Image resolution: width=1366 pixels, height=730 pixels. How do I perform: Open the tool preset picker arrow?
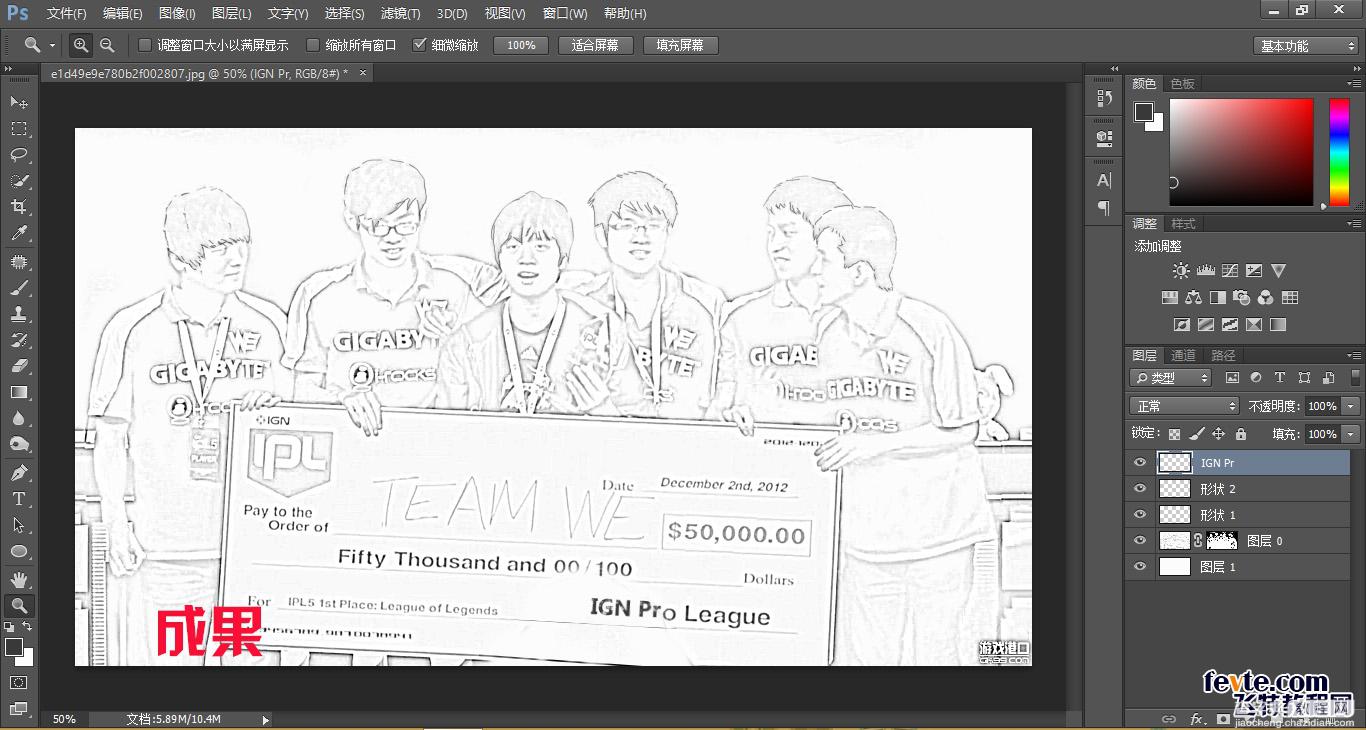click(x=53, y=46)
